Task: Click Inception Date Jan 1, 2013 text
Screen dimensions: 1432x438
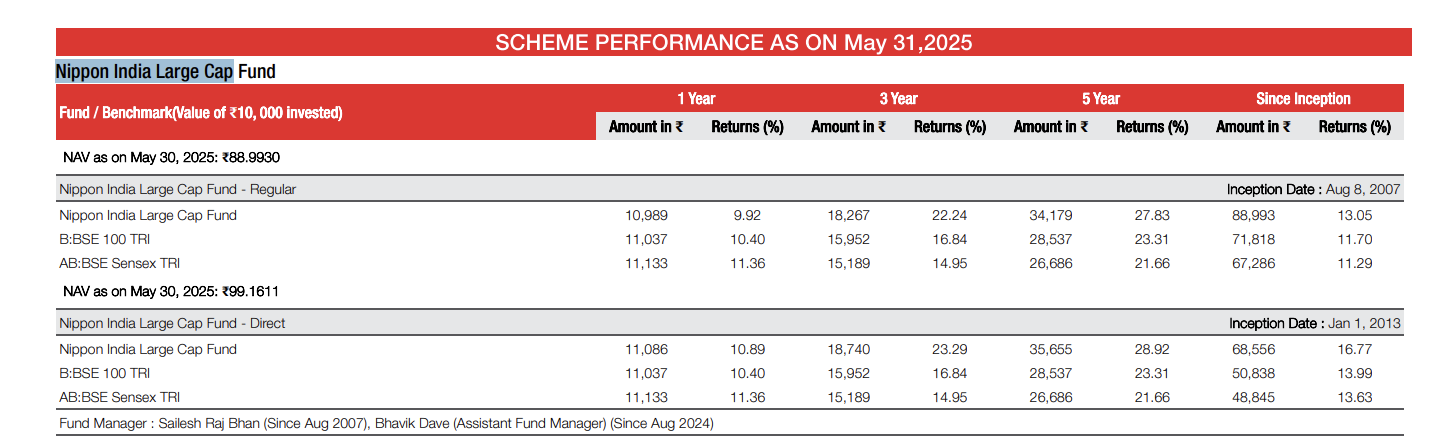Action: (1314, 323)
